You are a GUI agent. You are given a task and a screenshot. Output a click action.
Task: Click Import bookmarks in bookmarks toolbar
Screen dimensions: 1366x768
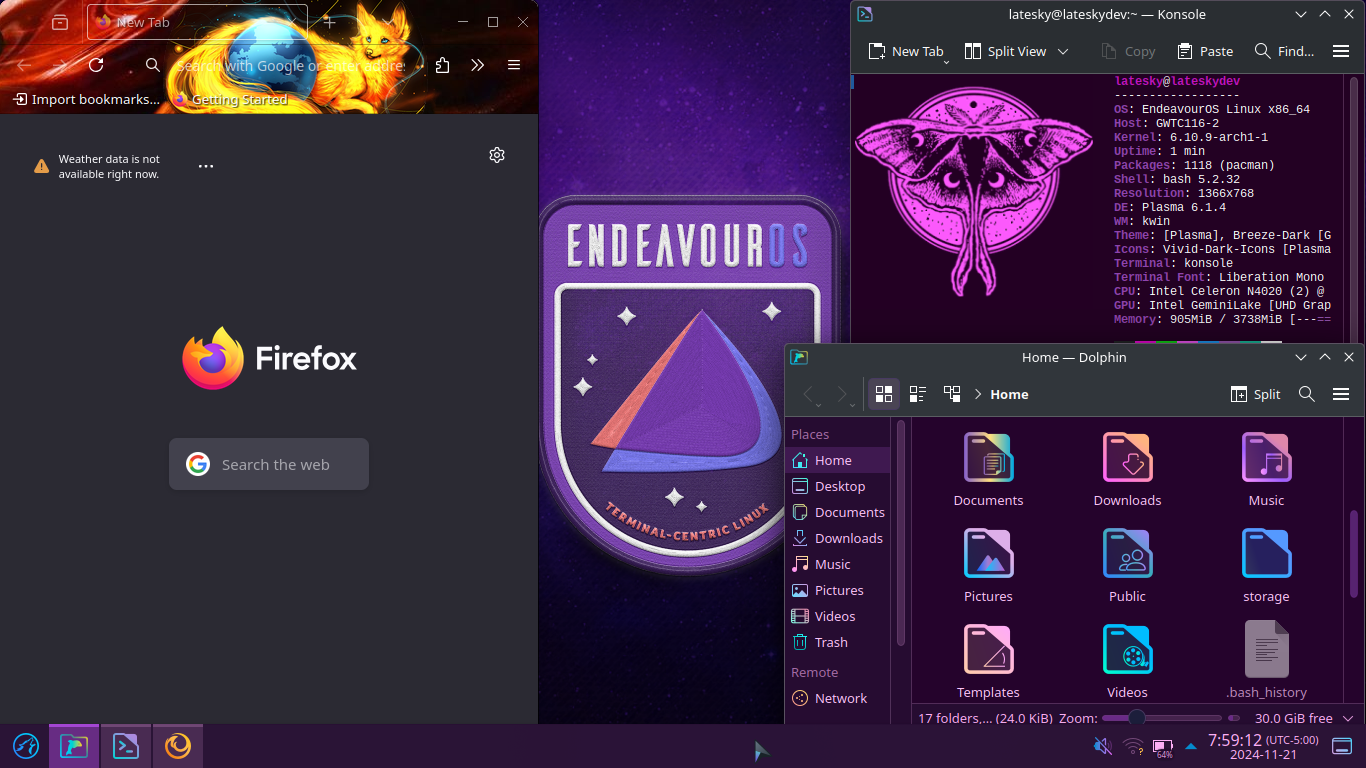[86, 99]
